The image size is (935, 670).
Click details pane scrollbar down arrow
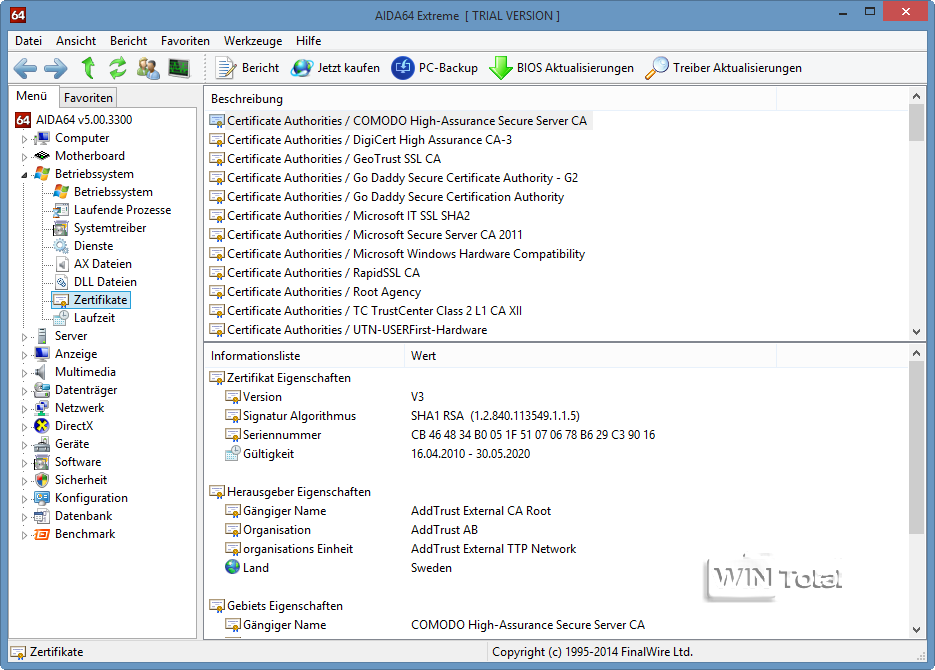pos(917,629)
